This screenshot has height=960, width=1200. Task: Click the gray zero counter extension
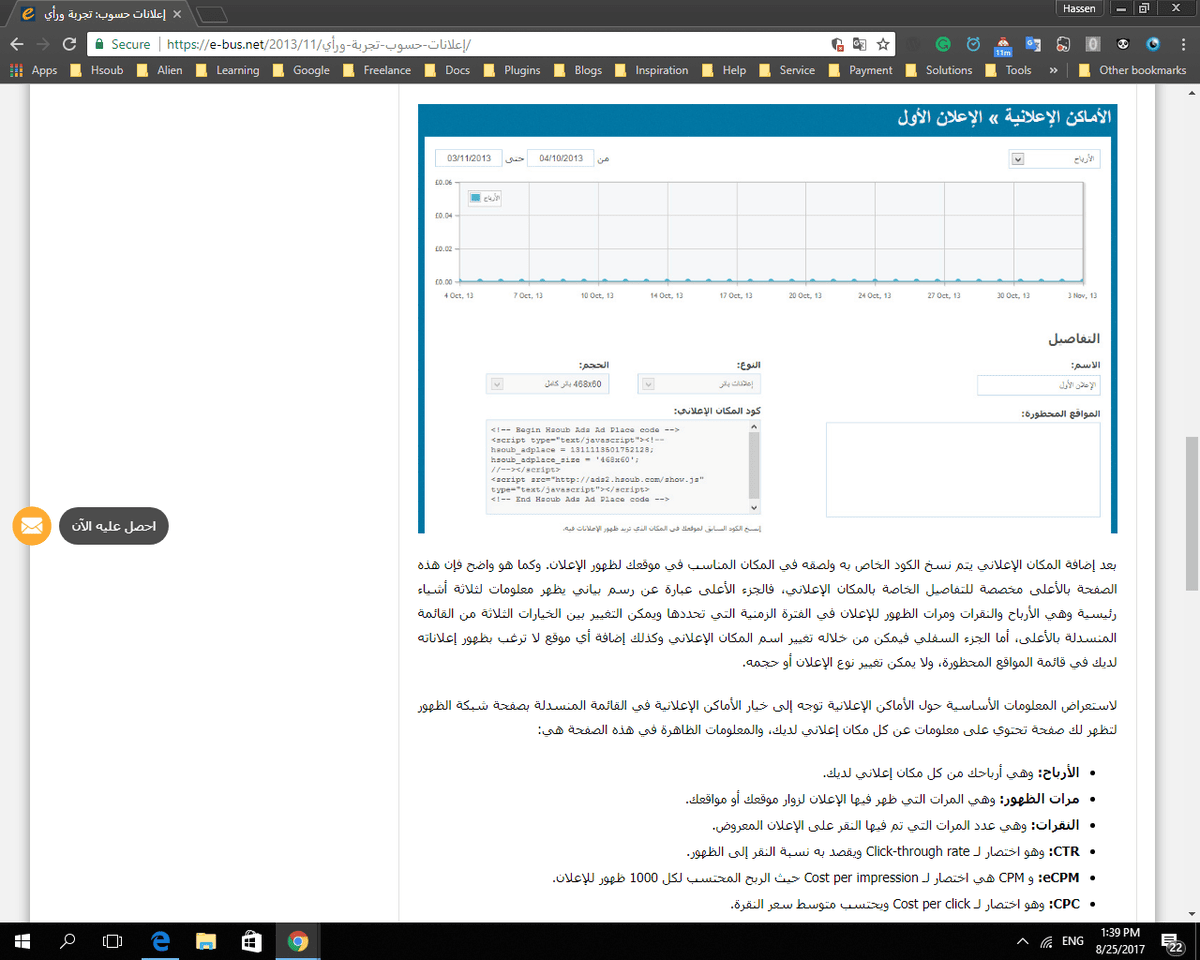point(1093,44)
